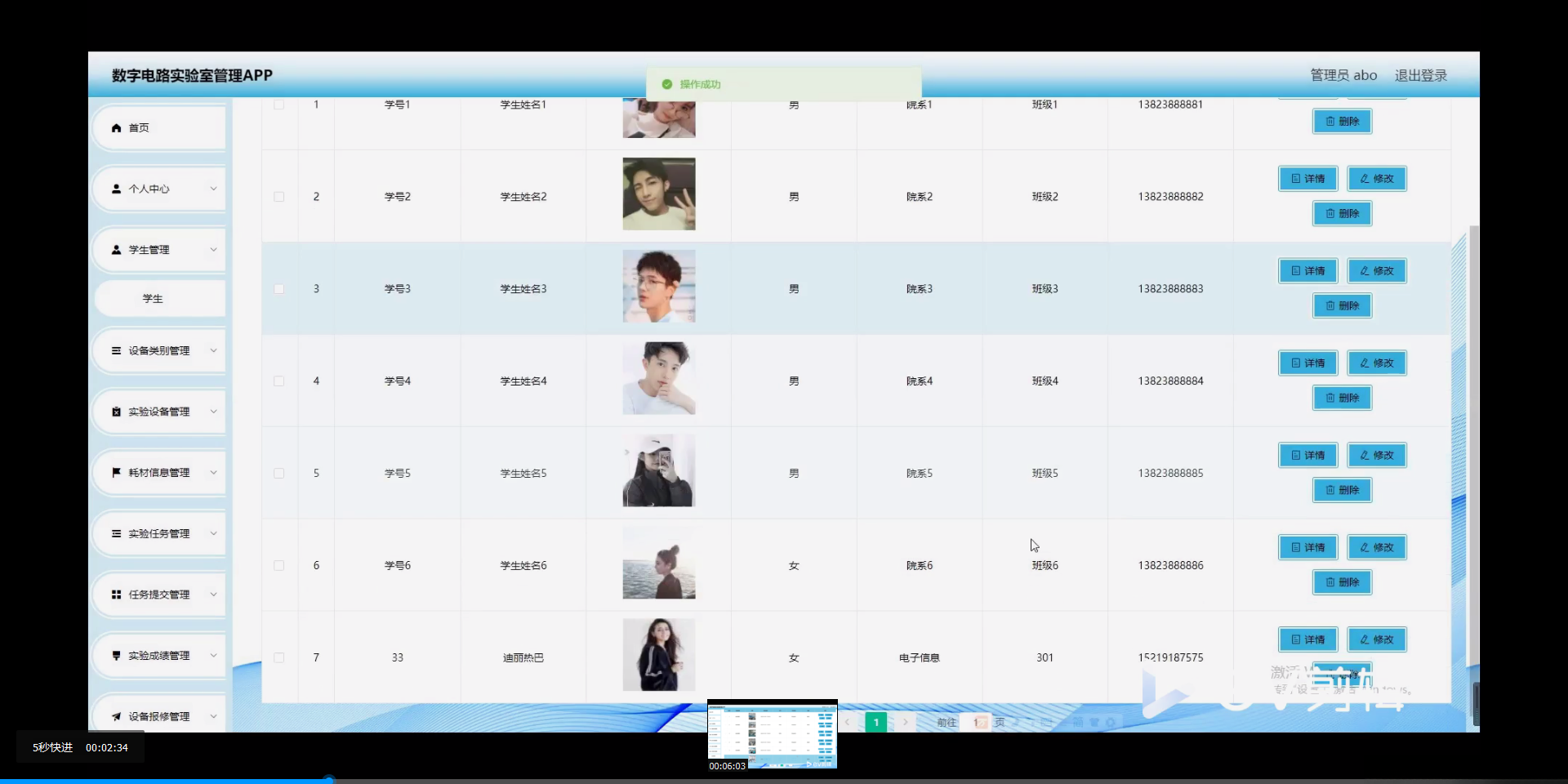Click 详情 button for 学生姓名4
Image resolution: width=1568 pixels, height=784 pixels.
[1307, 363]
